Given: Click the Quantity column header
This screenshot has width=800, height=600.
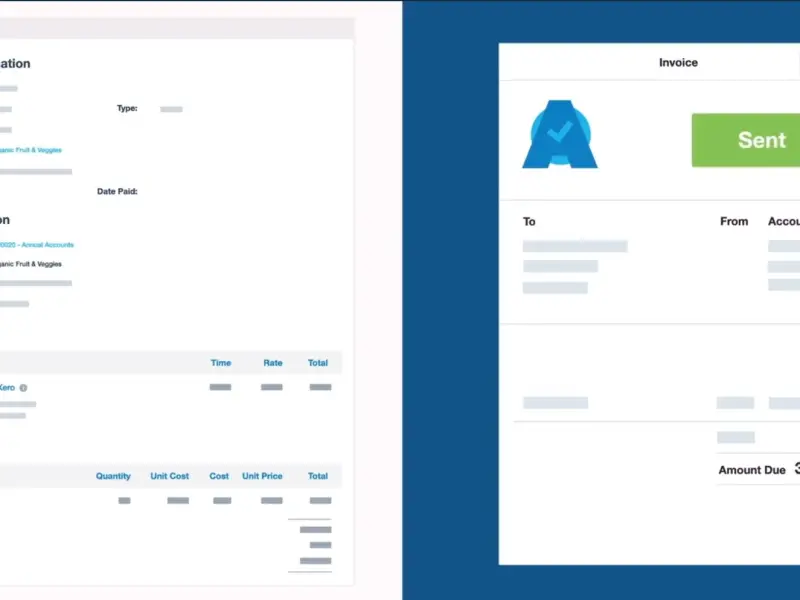Looking at the screenshot, I should pos(113,476).
